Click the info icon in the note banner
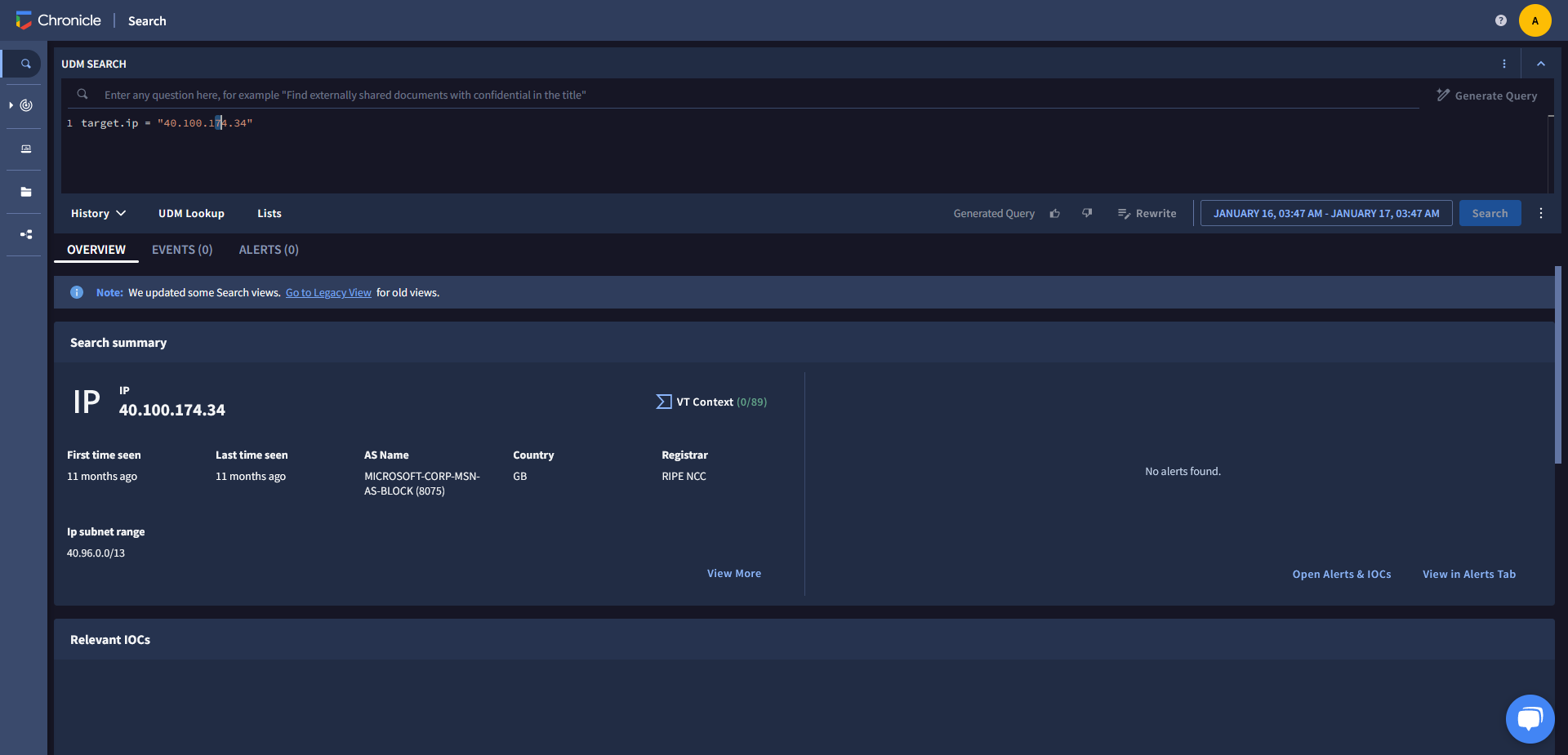The height and width of the screenshot is (755, 1568). point(76,292)
